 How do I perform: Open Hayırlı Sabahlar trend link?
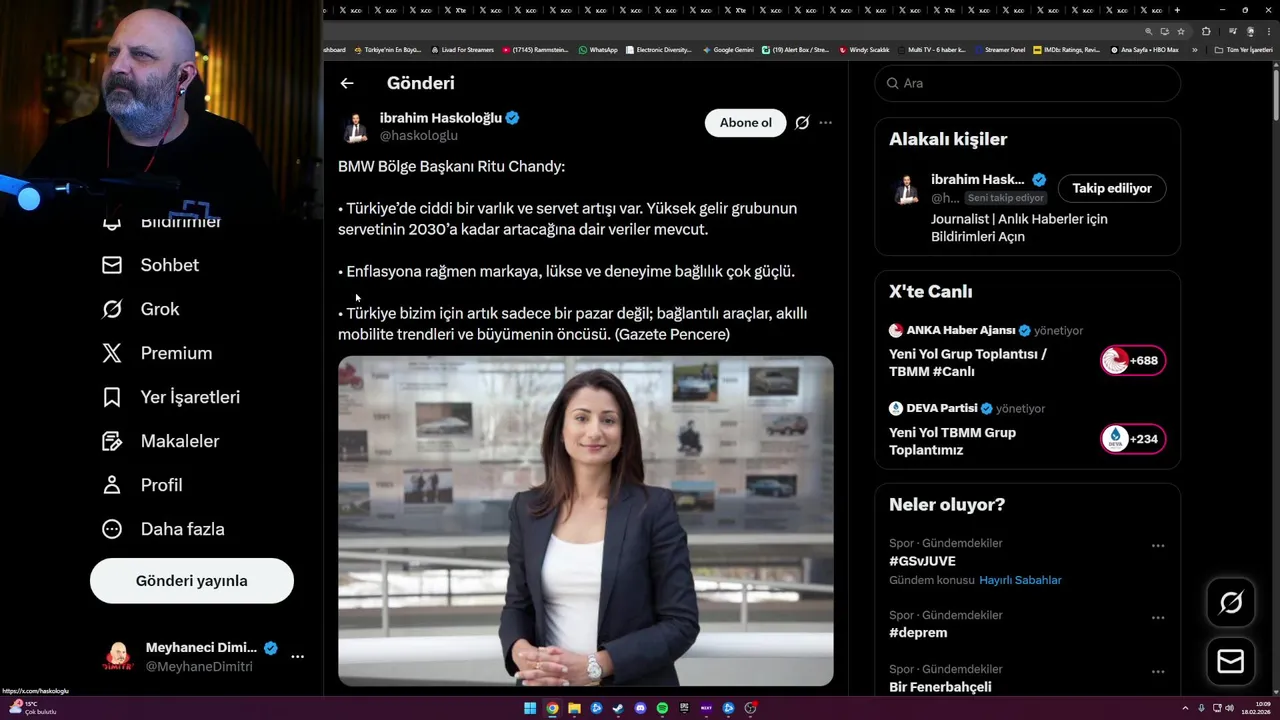1020,580
